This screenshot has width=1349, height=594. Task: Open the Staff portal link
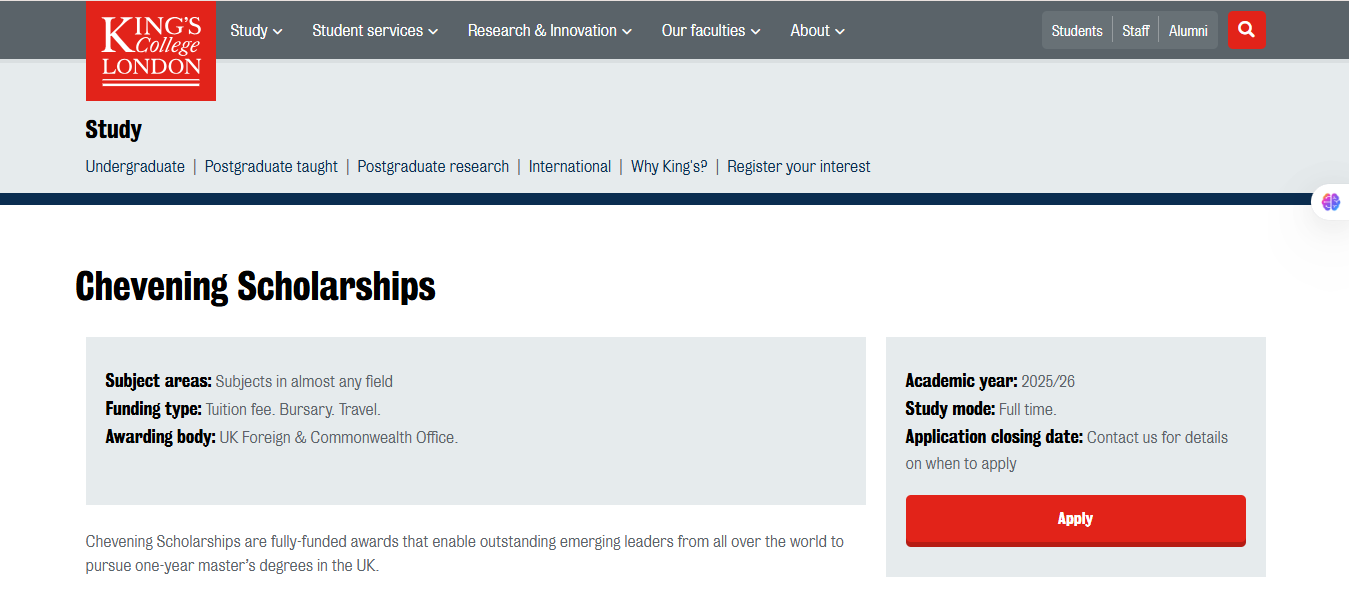[x=1135, y=31]
